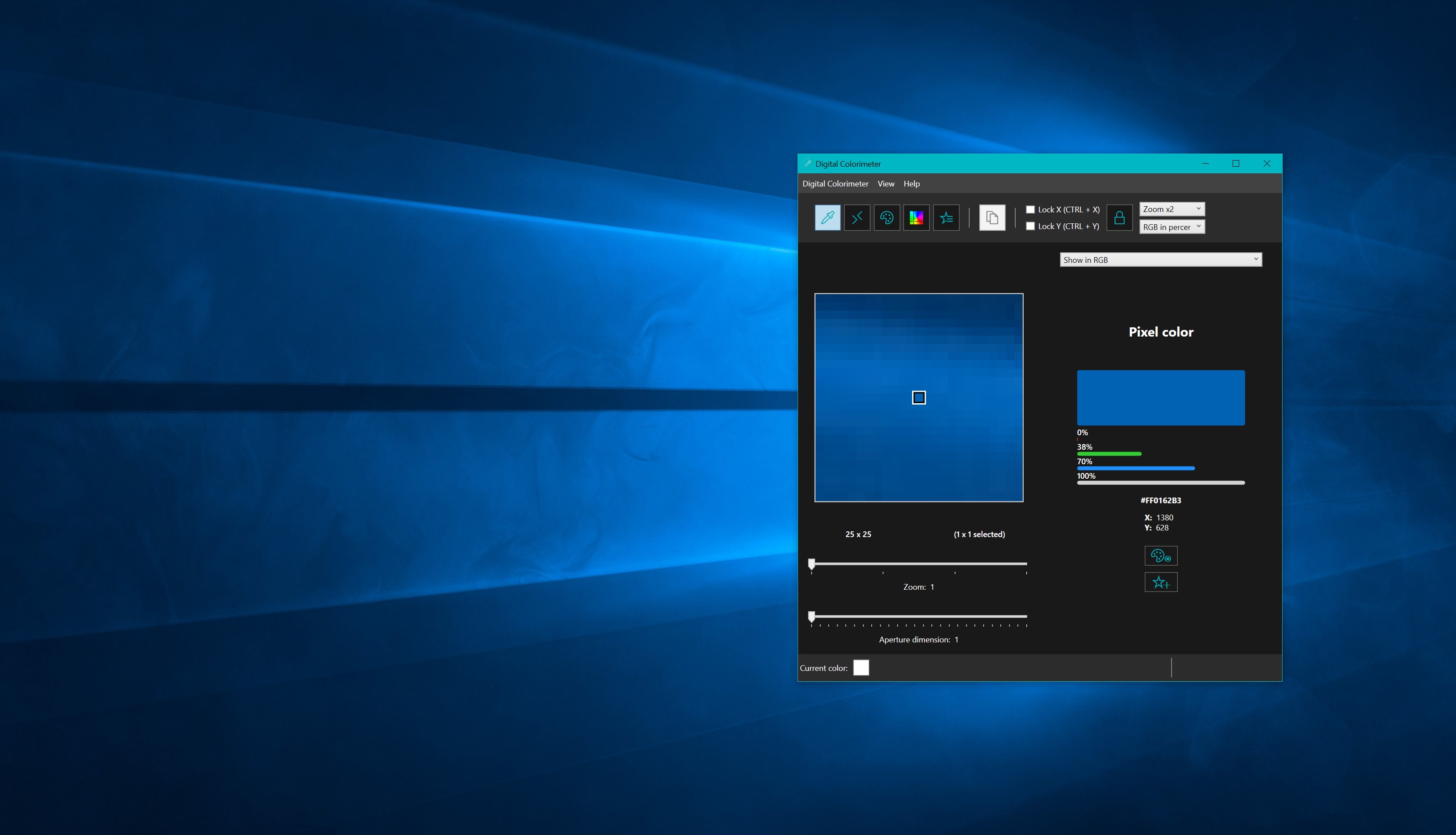Open the RGB in percent format dropdown
1456x835 pixels.
[1172, 227]
